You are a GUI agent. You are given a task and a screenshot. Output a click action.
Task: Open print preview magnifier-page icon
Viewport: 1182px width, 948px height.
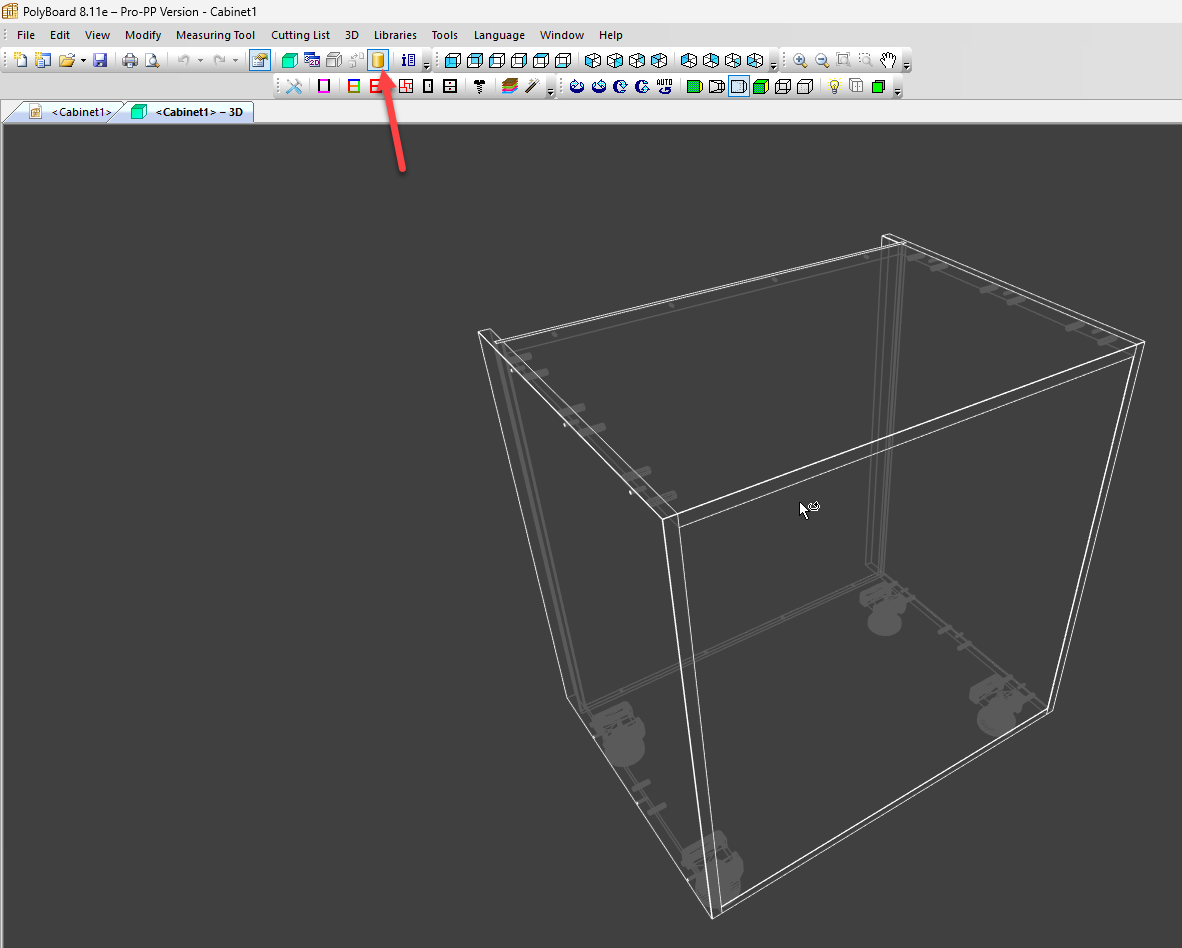pyautogui.click(x=152, y=60)
